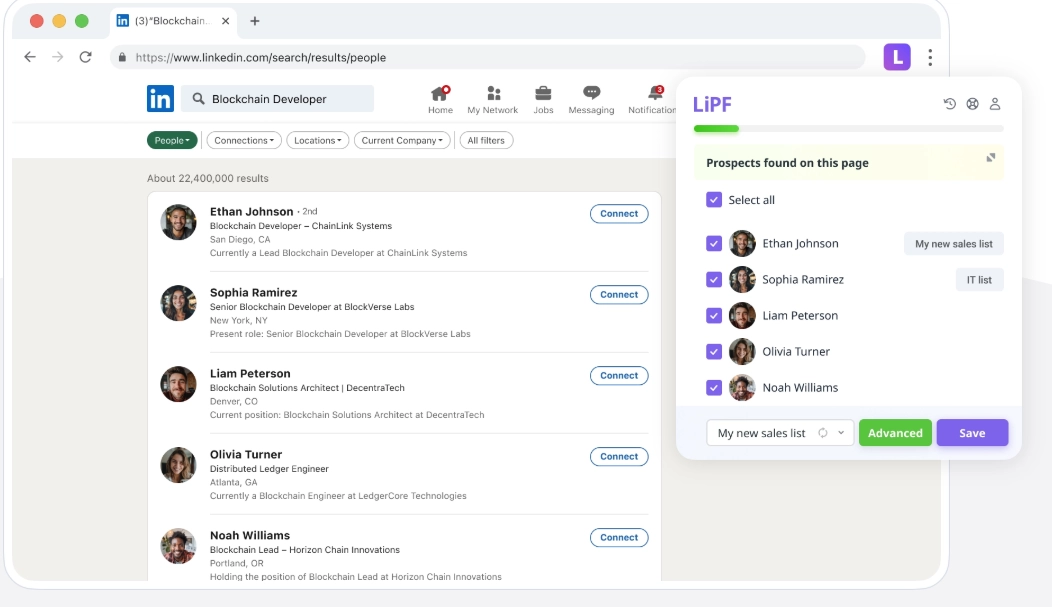Open Liam Peterson result name
This screenshot has height=607, width=1052.
tap(250, 374)
